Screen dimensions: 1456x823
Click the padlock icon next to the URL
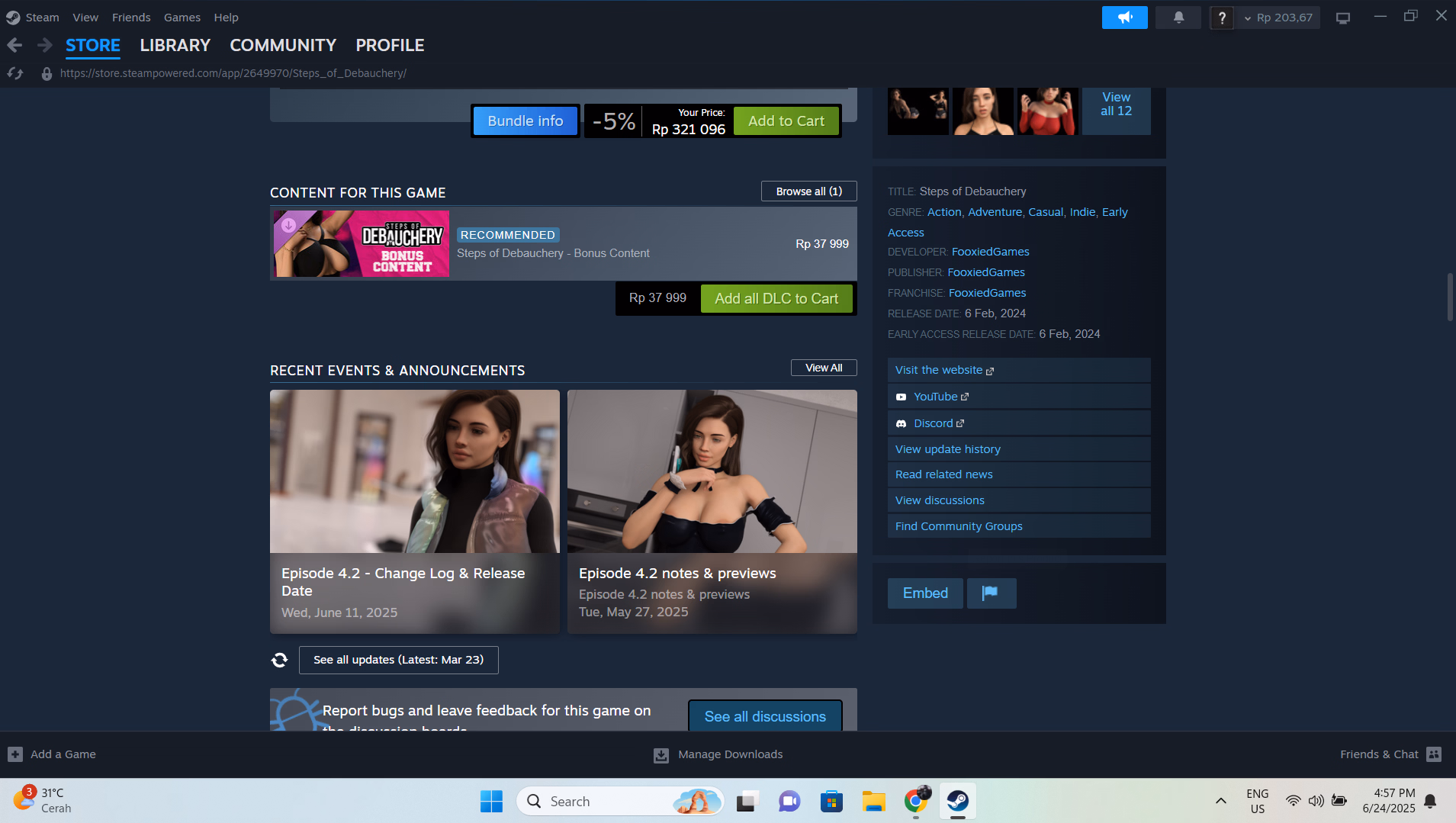click(x=47, y=73)
